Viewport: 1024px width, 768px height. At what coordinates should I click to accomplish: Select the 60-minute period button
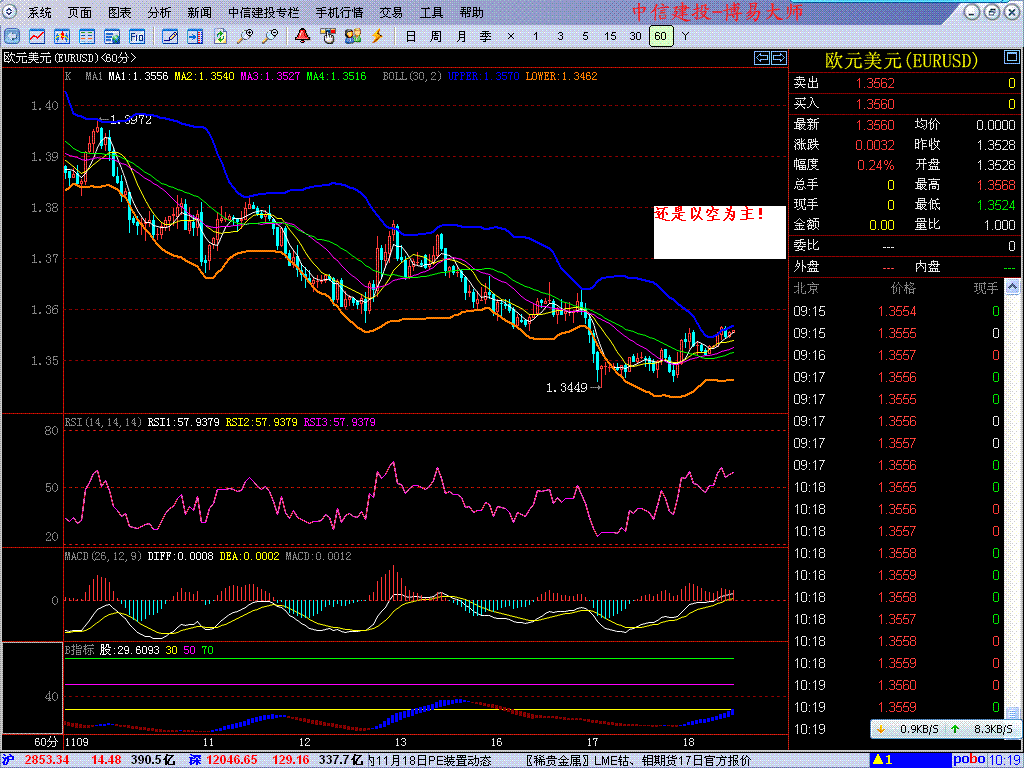(660, 36)
